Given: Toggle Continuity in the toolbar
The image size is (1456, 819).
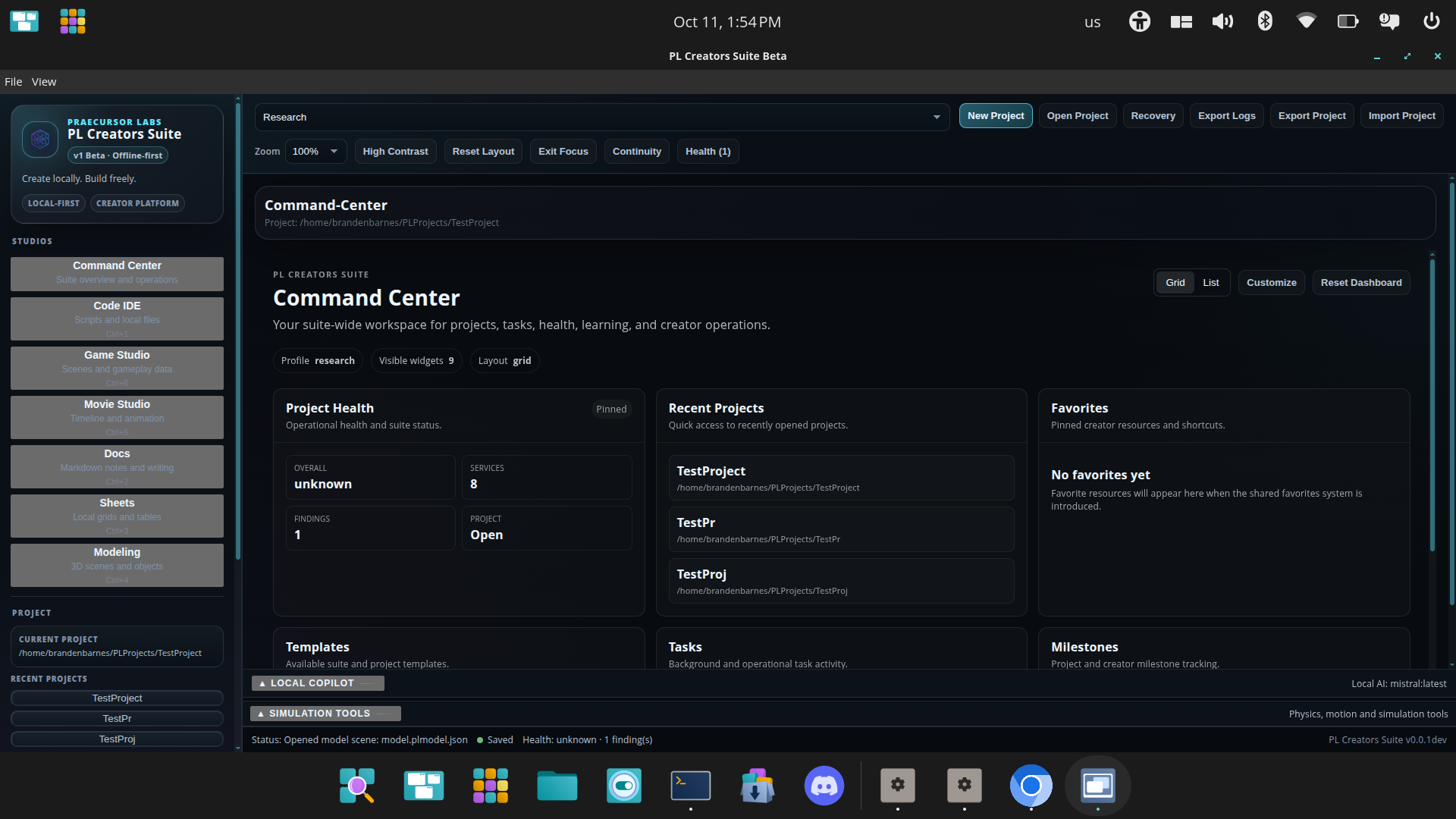Looking at the screenshot, I should pyautogui.click(x=637, y=152).
